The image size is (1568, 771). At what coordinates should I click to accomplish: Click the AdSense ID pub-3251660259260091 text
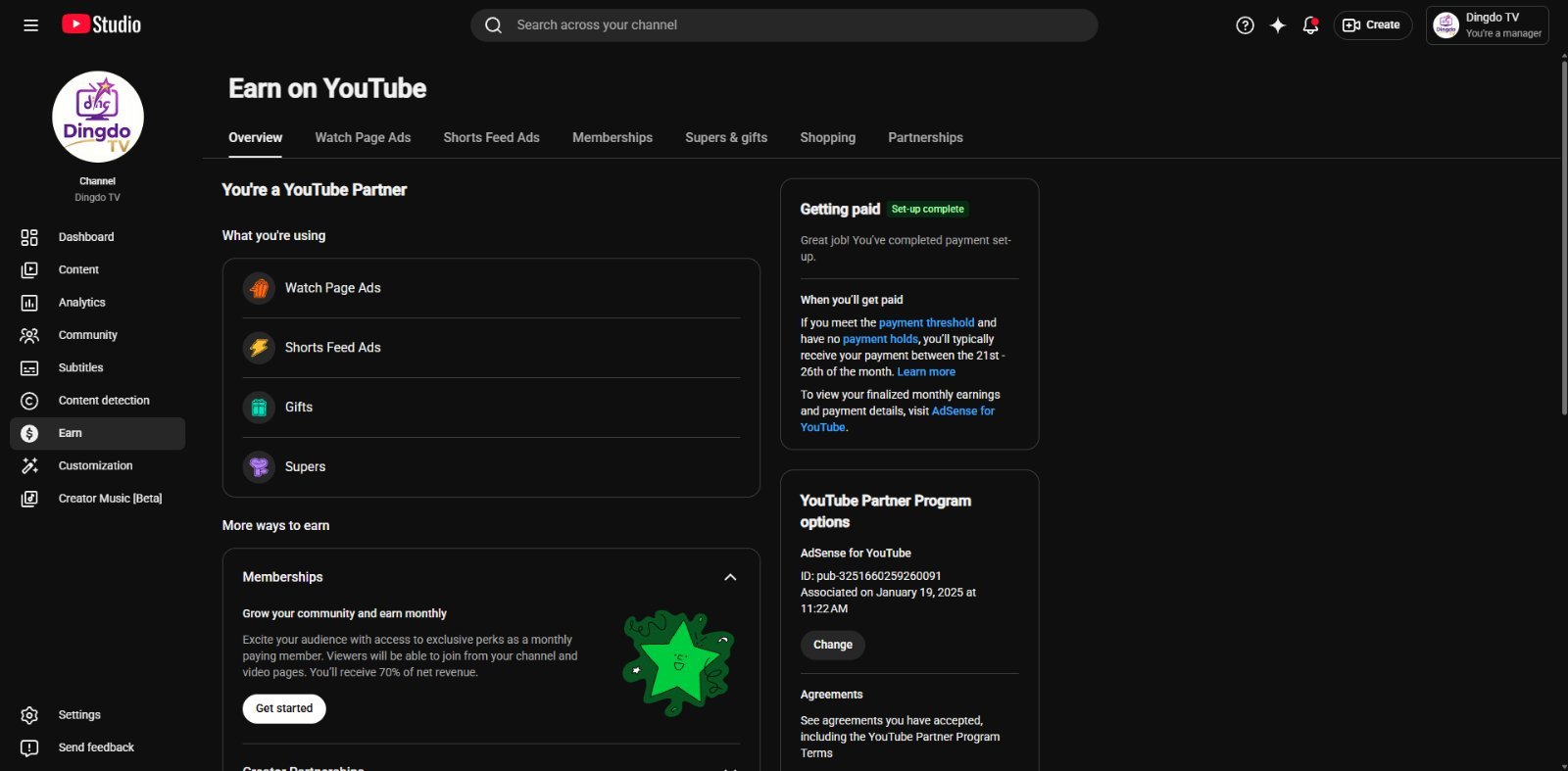871,576
